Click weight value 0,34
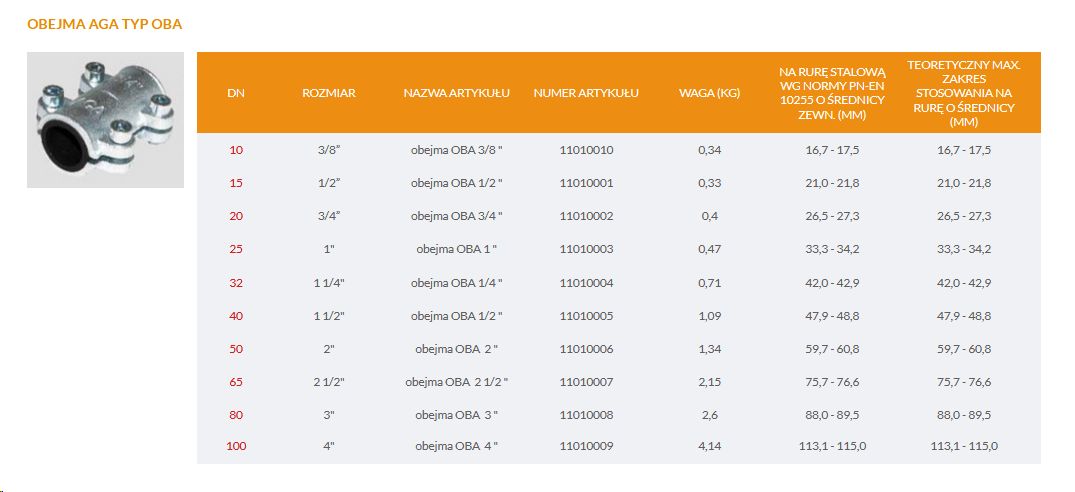Screen dimensions: 1075x492 tap(710, 150)
